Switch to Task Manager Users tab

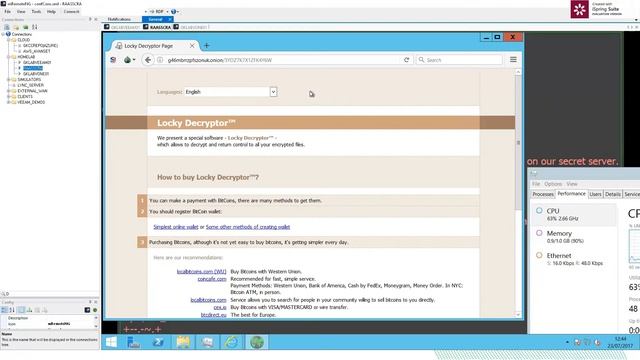(595, 194)
